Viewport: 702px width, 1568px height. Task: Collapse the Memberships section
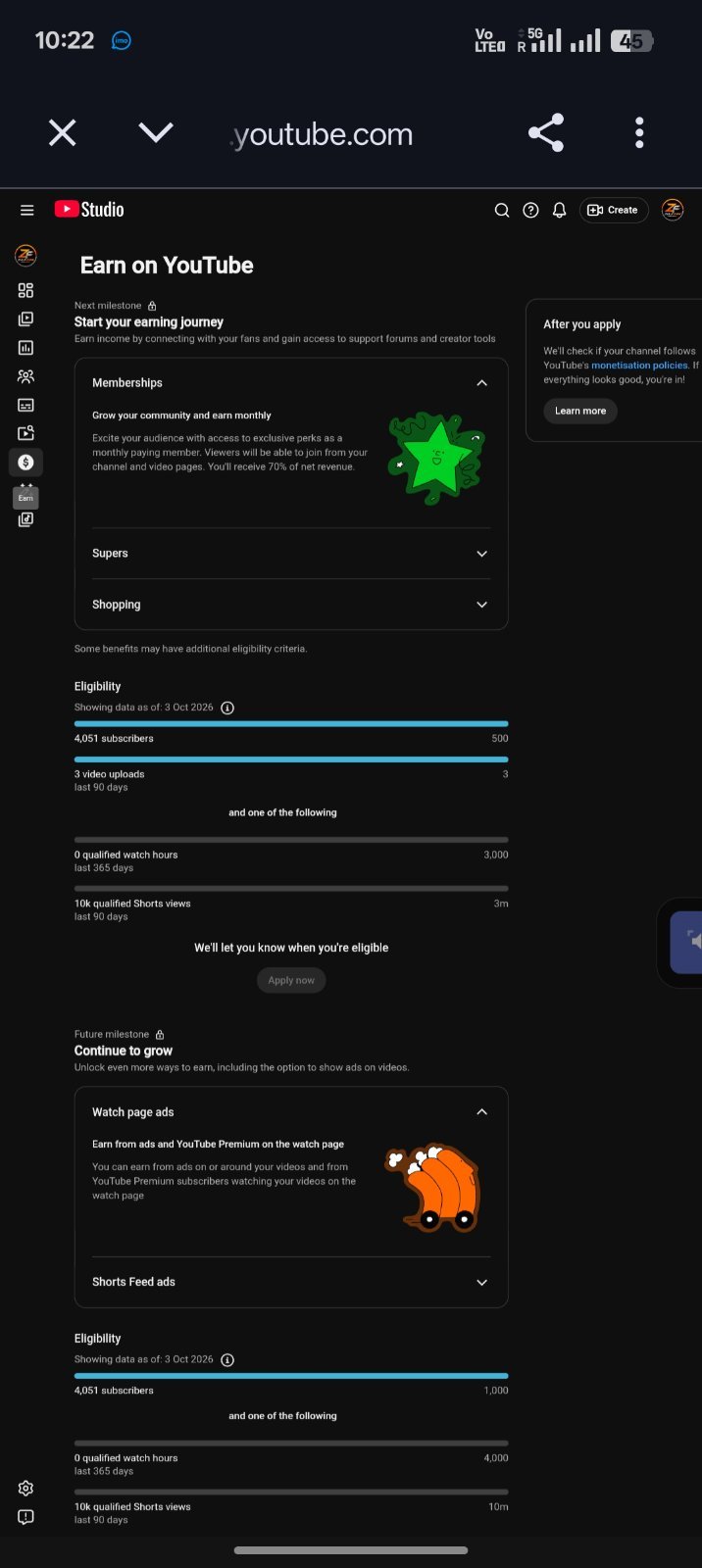coord(481,383)
